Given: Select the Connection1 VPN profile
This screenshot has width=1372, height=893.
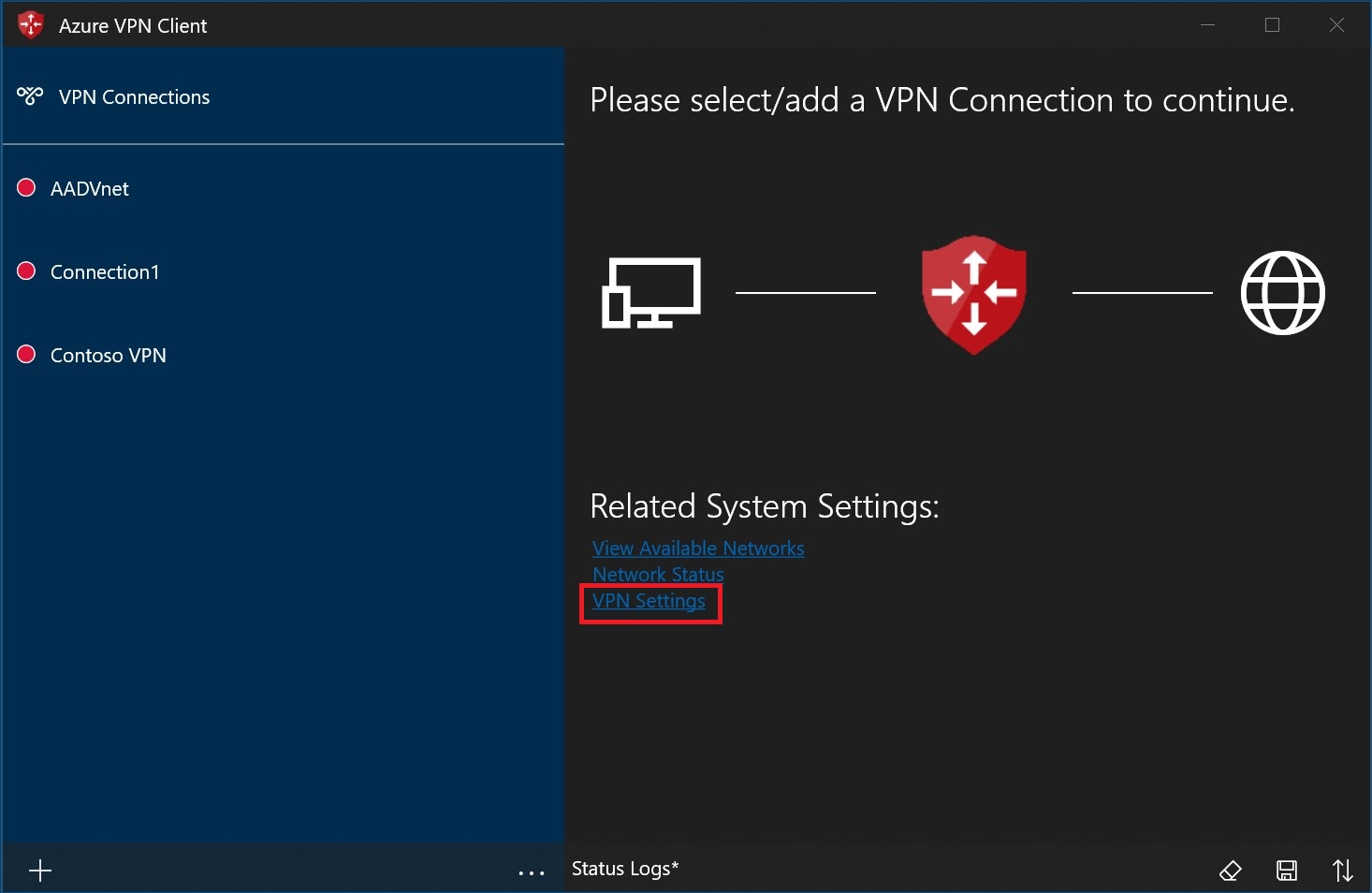Looking at the screenshot, I should [x=105, y=272].
